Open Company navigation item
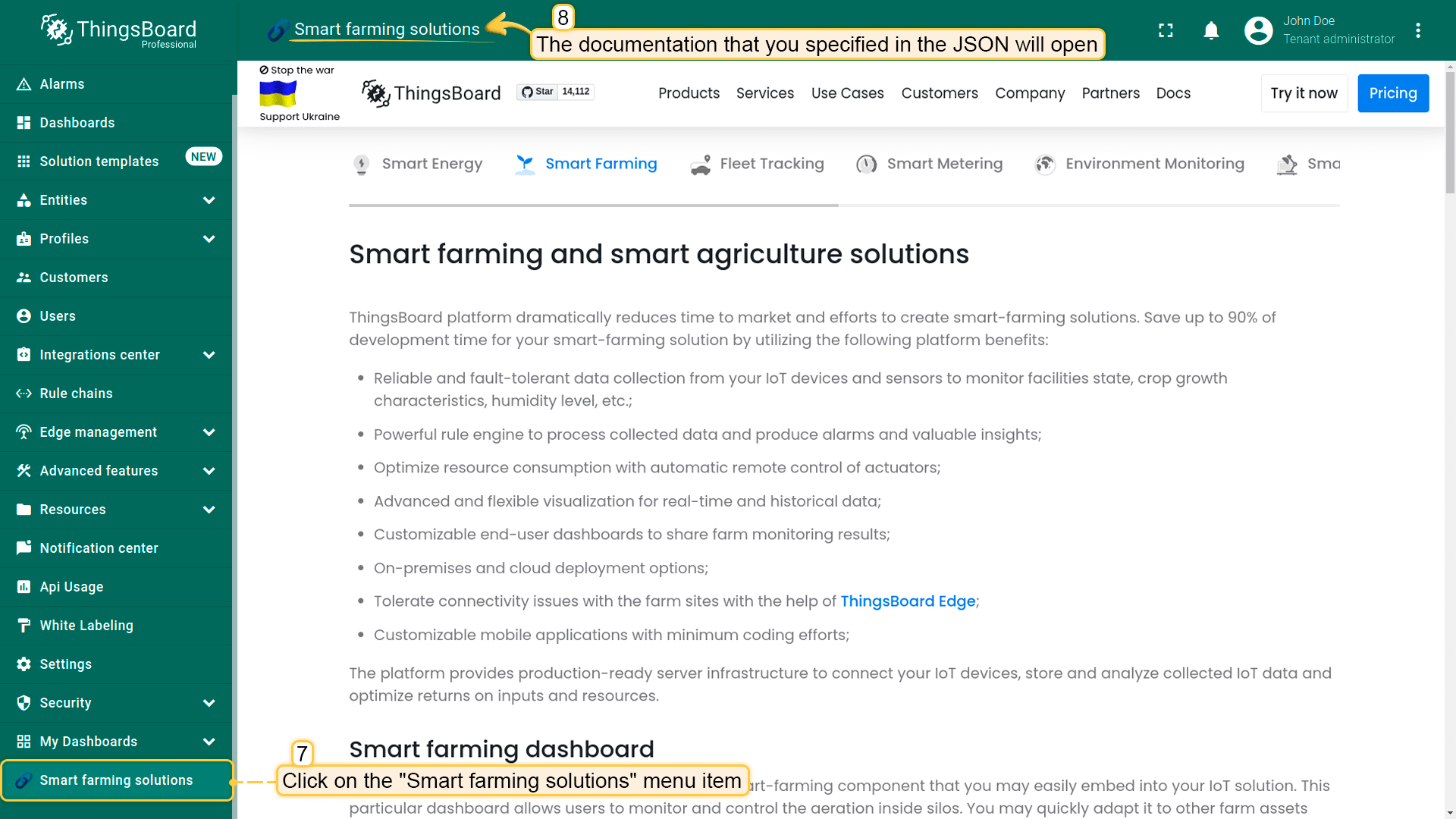 click(x=1030, y=93)
